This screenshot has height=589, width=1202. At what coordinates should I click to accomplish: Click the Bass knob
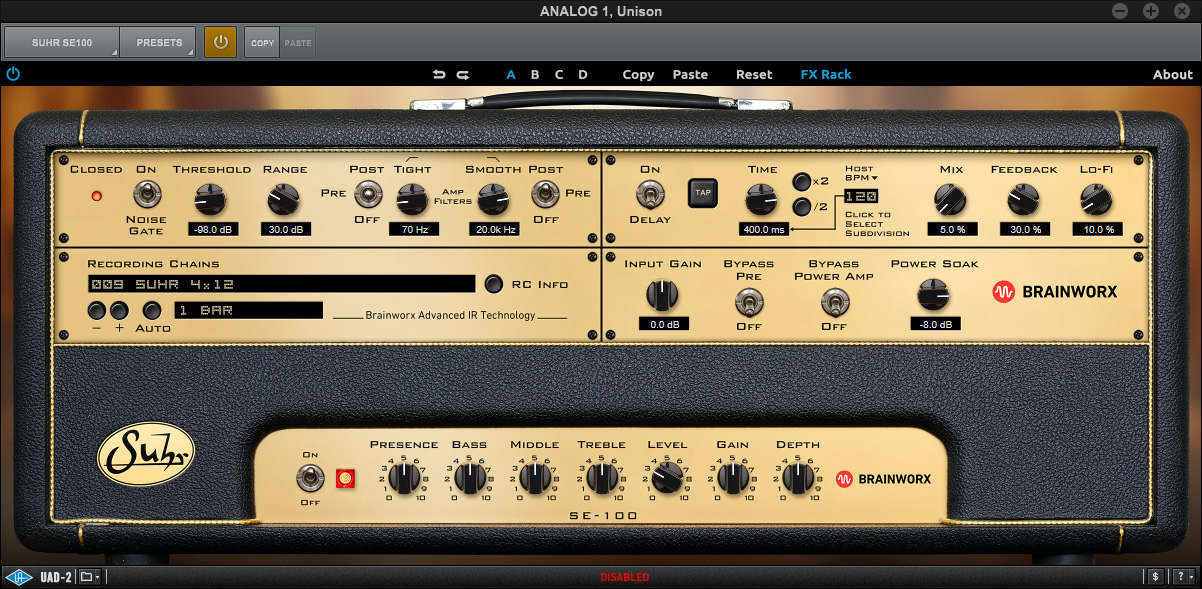coord(469,479)
